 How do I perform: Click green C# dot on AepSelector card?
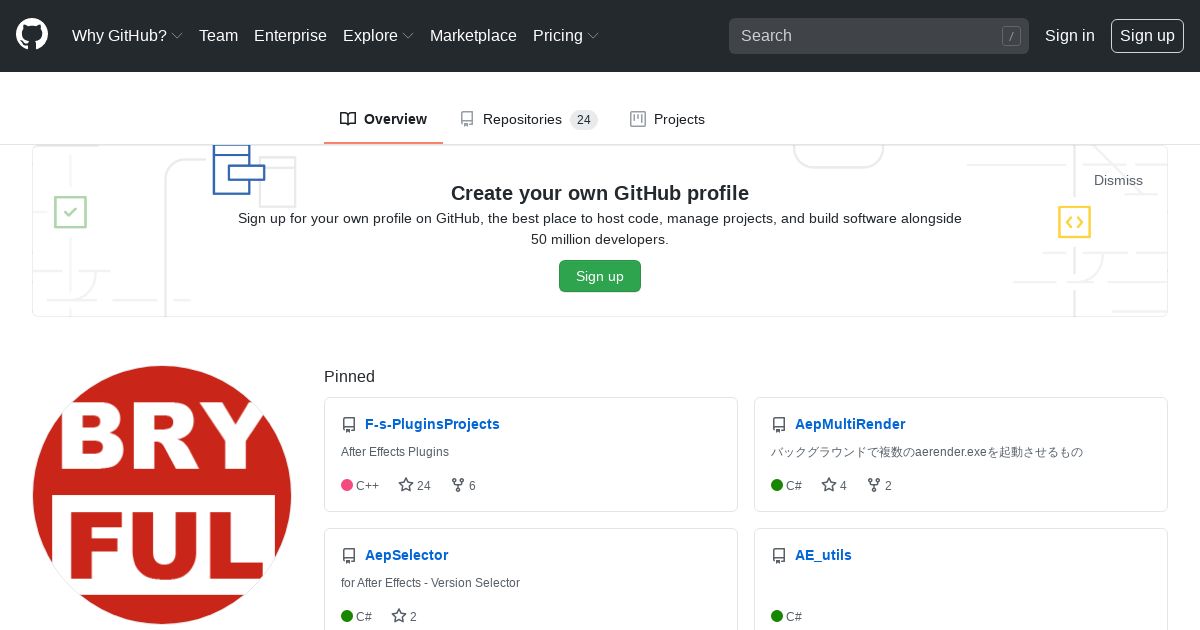click(347, 616)
